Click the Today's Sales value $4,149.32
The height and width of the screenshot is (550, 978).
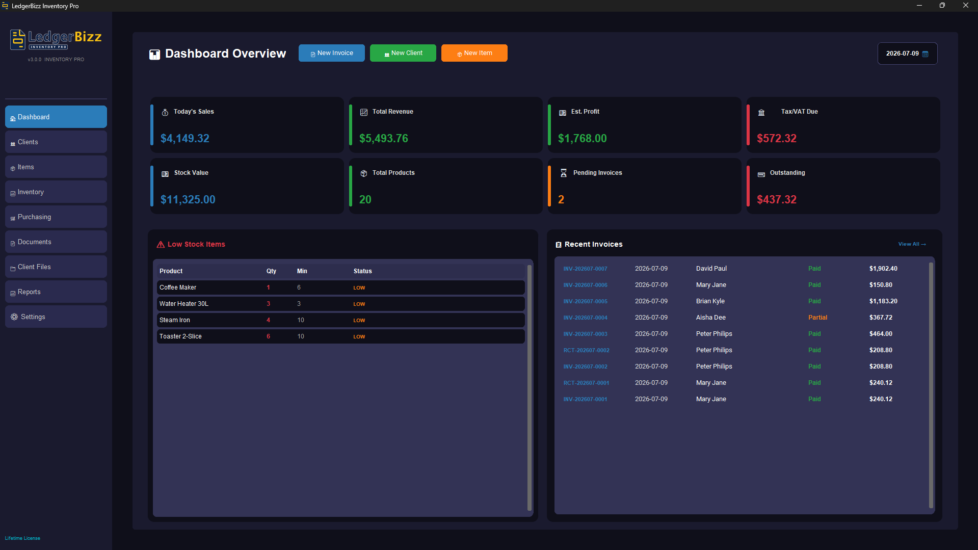click(x=185, y=138)
